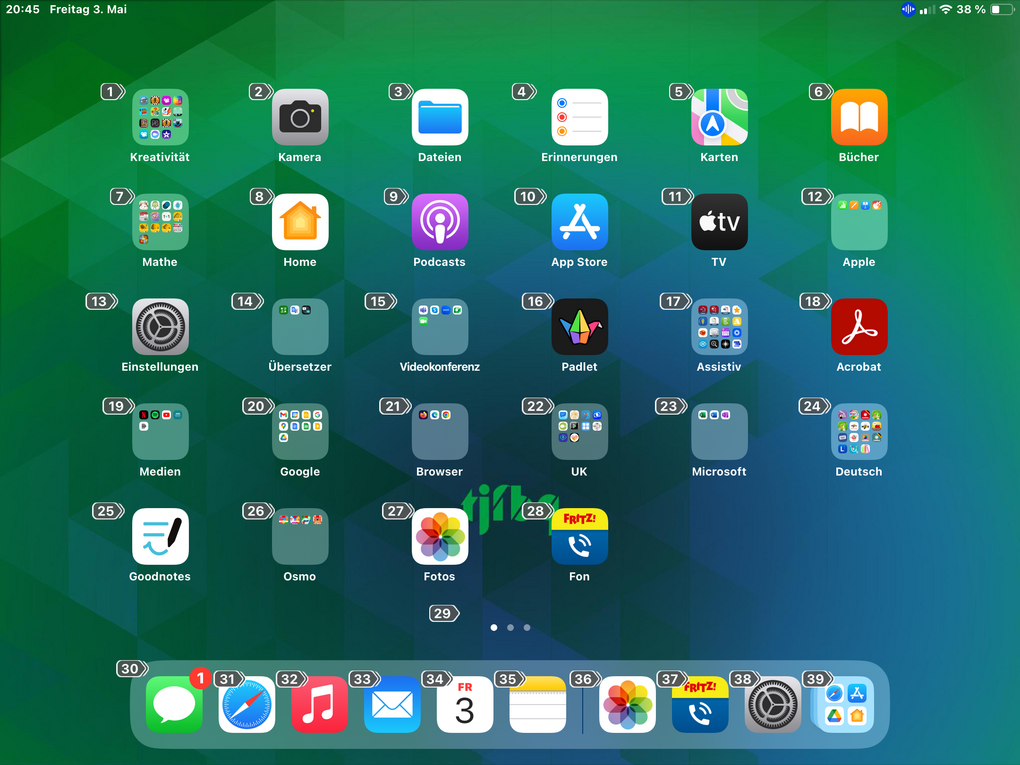Open Photos in the dock recent apps
Screen dimensions: 1020x765
tap(627, 705)
